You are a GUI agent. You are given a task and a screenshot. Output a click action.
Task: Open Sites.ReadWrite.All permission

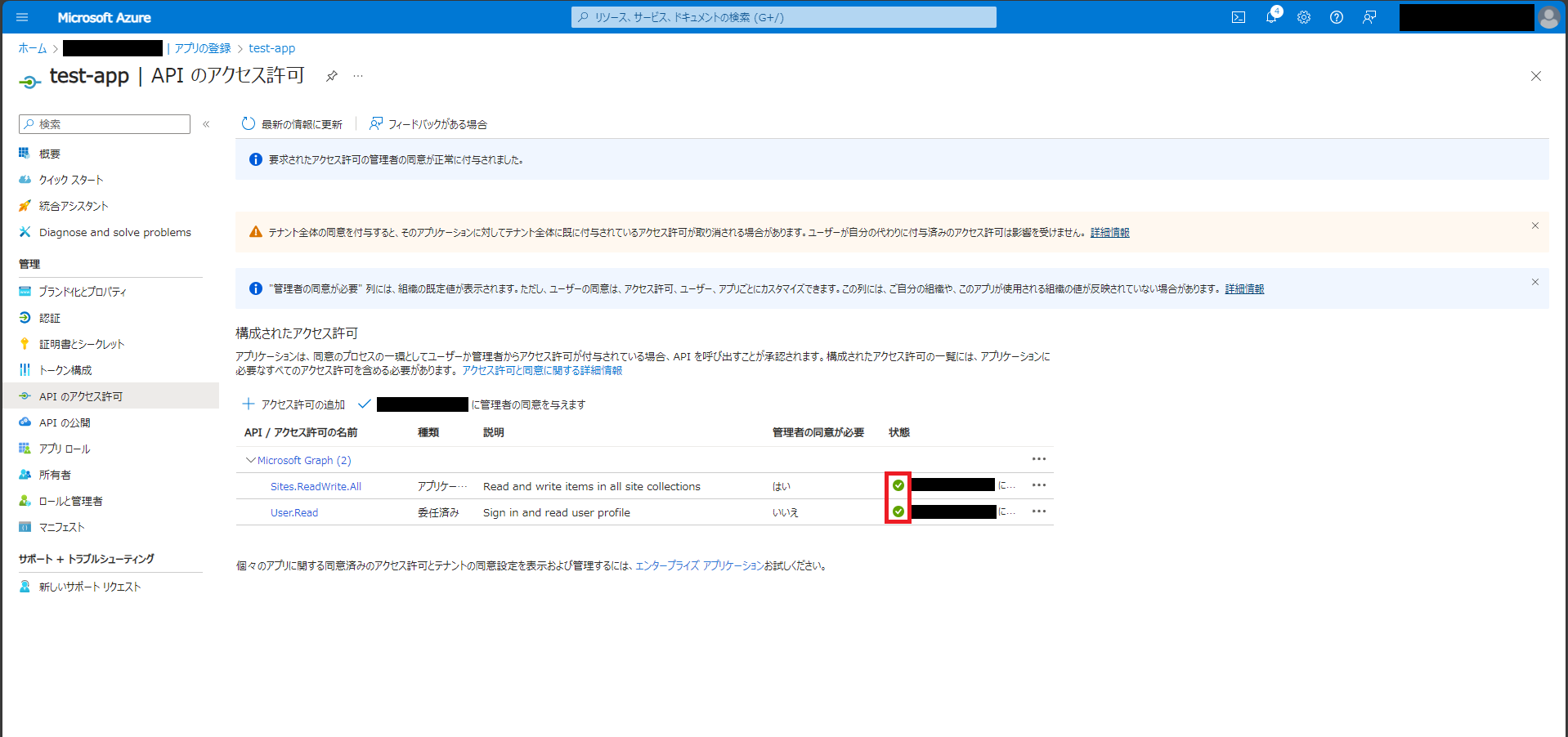tap(316, 486)
